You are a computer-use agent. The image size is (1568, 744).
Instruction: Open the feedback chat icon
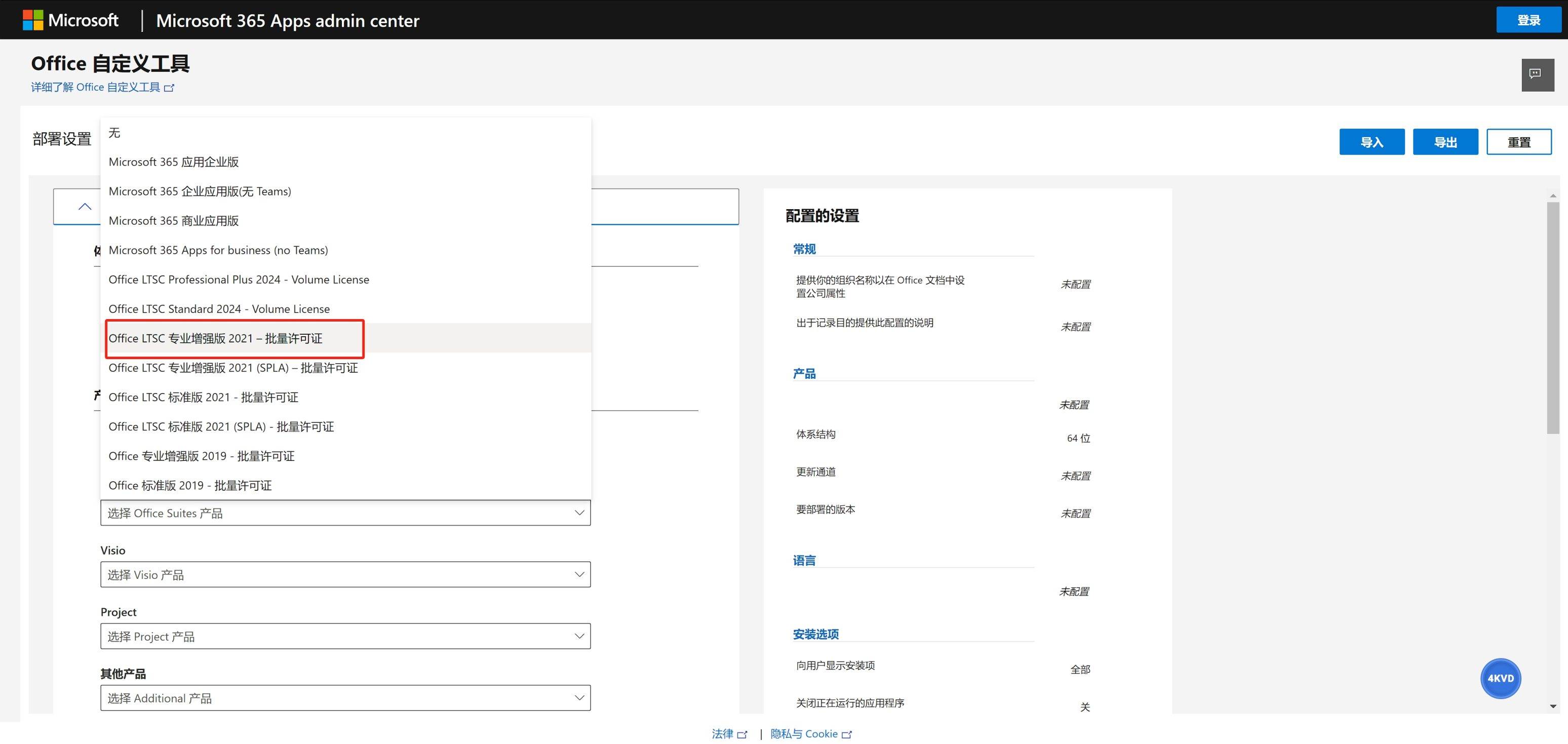1537,75
